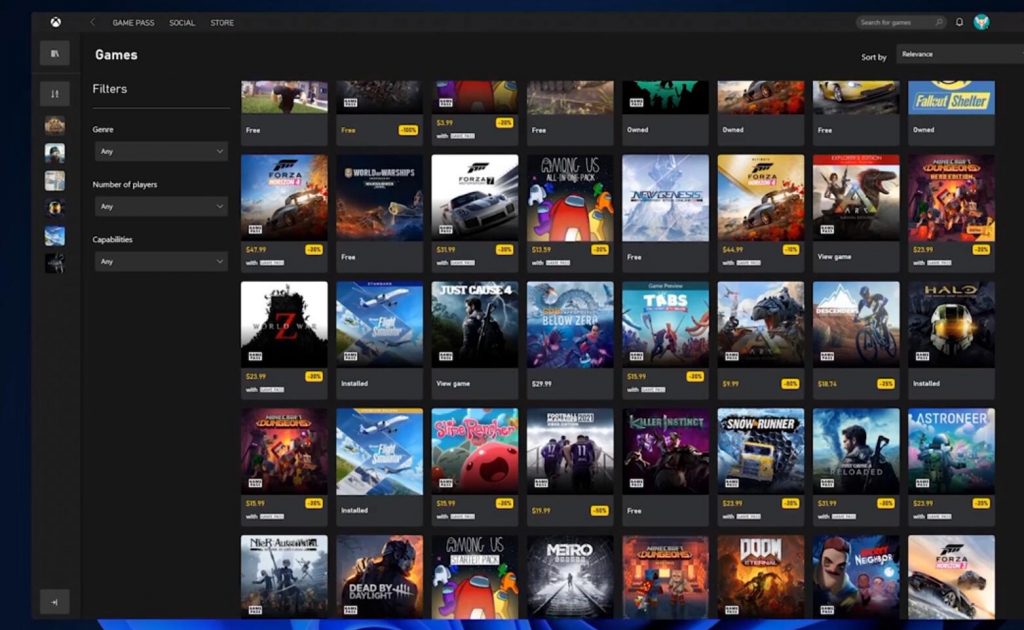Expand the Genre filter dropdown

click(161, 151)
